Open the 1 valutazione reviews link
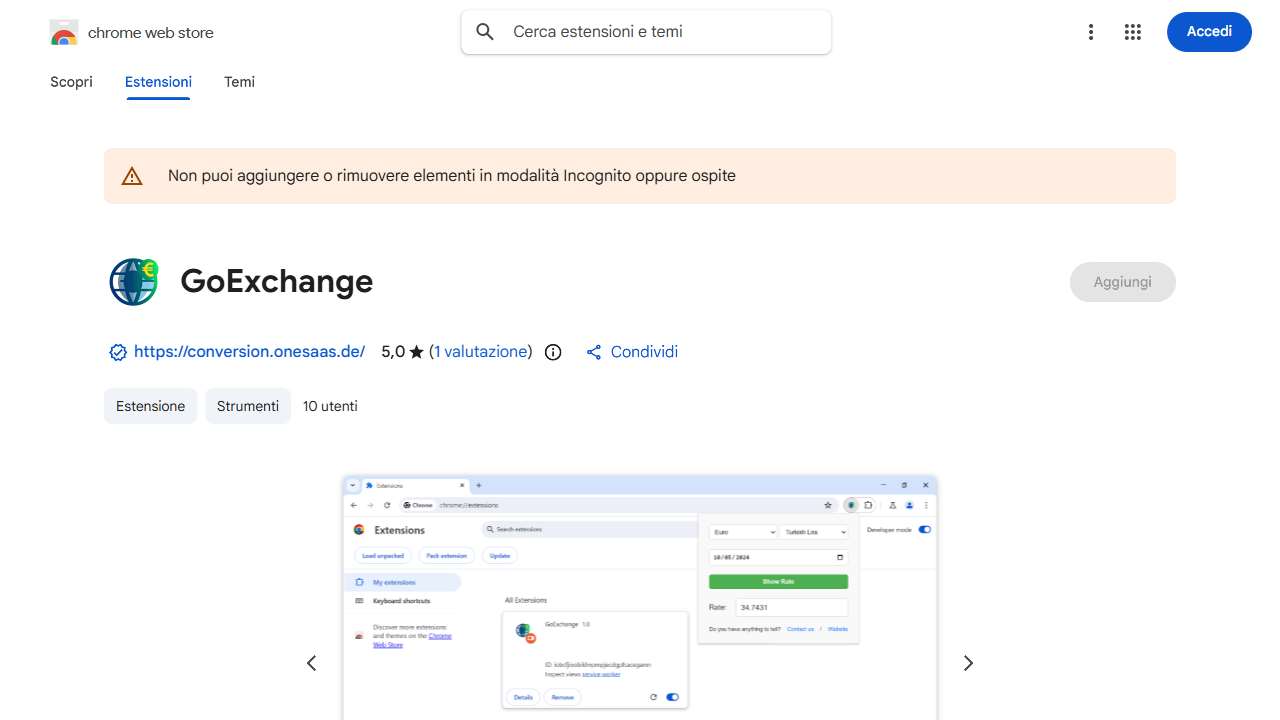Screen dimensions: 1280x720 pyautogui.click(x=481, y=352)
